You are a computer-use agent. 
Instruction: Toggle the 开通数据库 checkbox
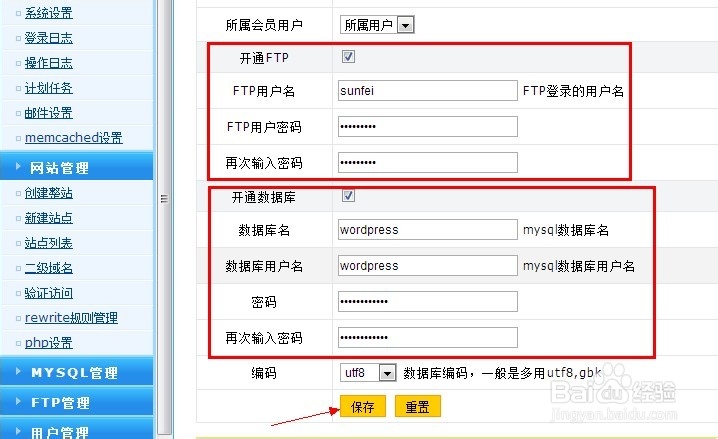(348, 196)
